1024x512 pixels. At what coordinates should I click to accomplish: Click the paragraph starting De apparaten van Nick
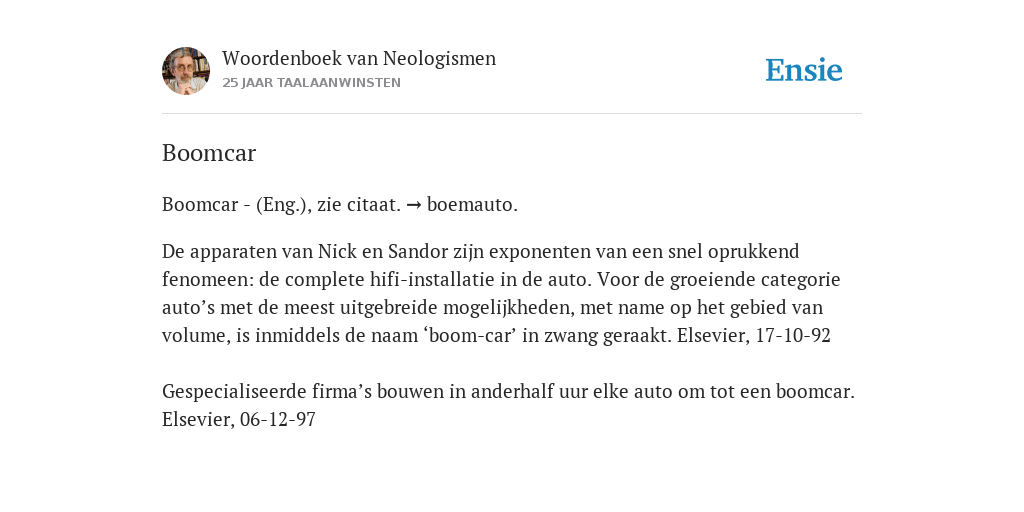tap(502, 293)
